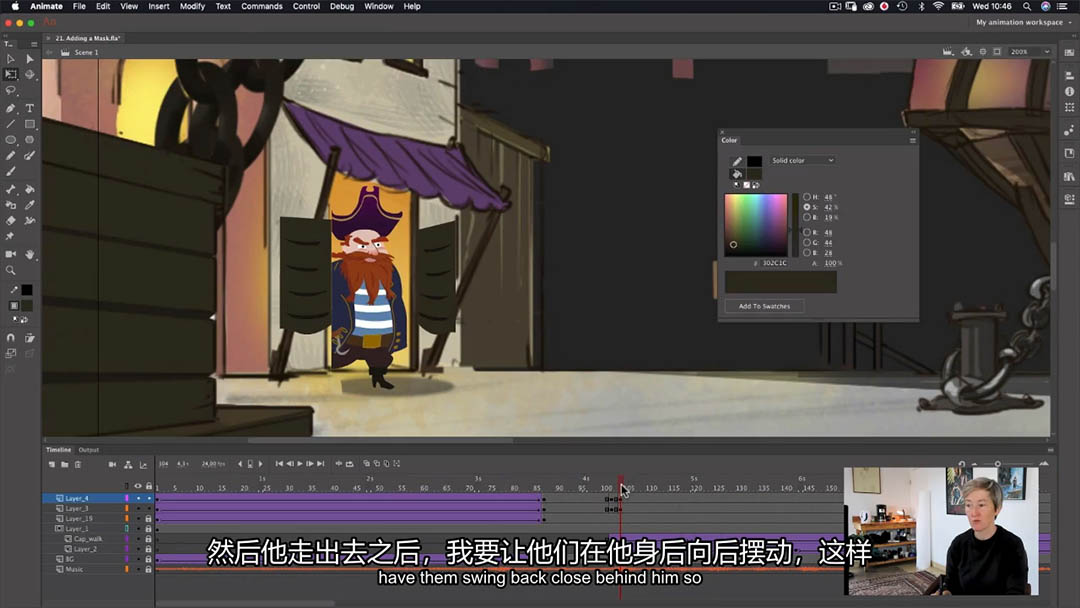
Task: Select the Rectangle tool
Action: pyautogui.click(x=30, y=124)
